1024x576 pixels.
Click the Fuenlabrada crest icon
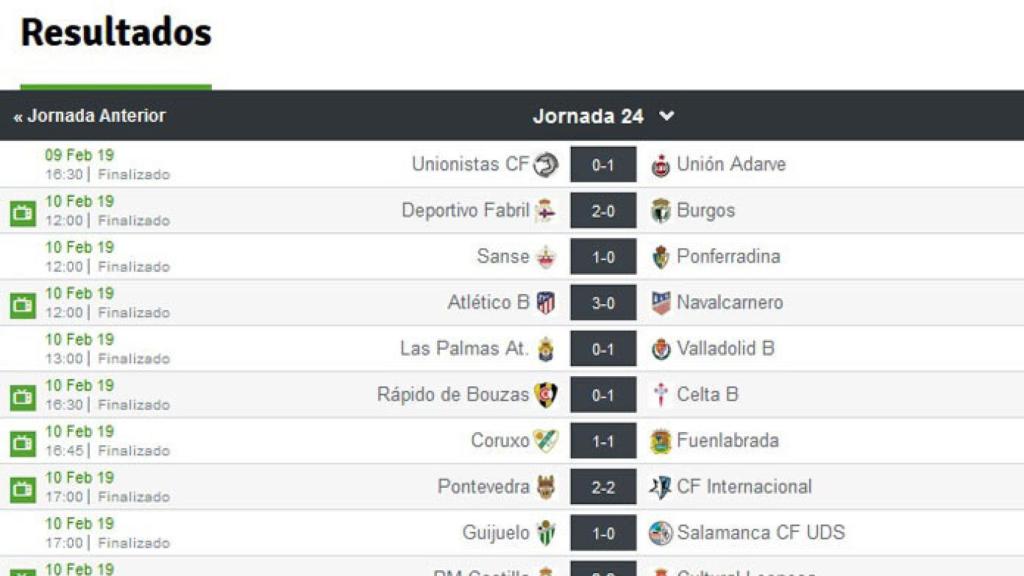[660, 441]
